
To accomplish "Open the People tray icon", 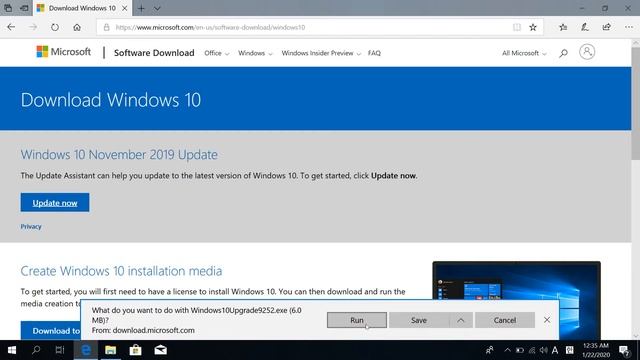I will pyautogui.click(x=489, y=350).
